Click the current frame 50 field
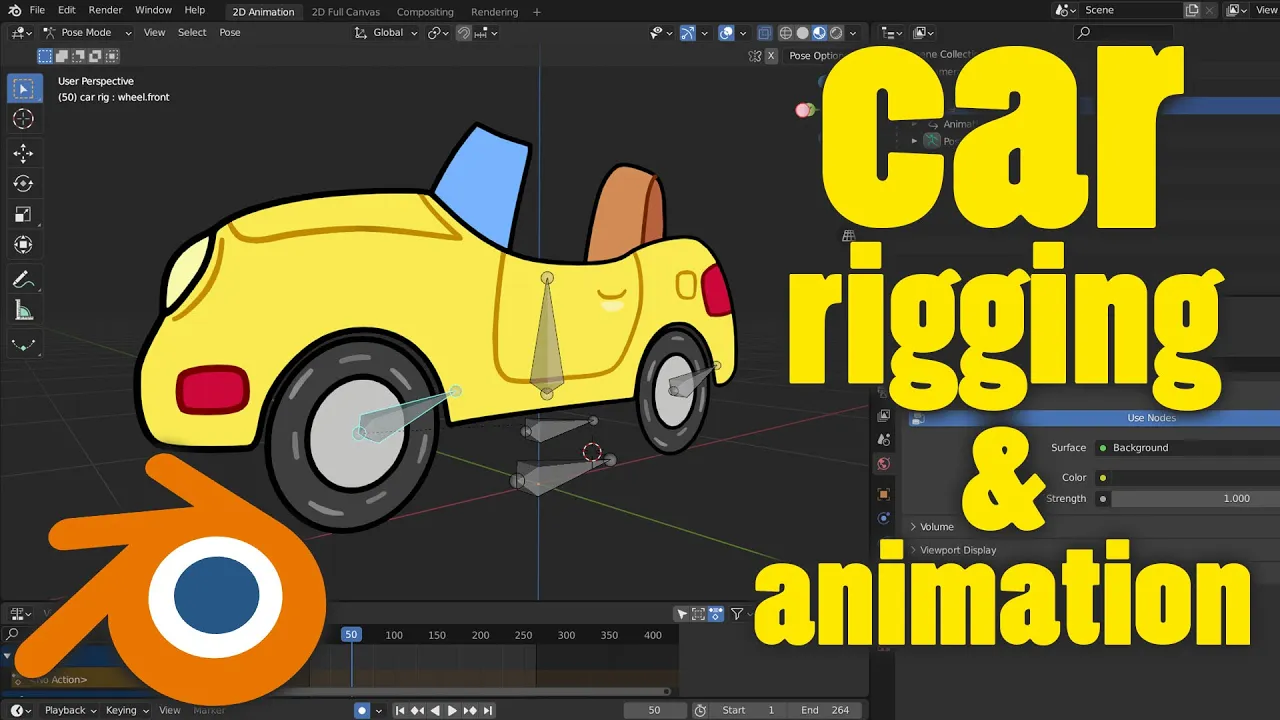This screenshot has height=720, width=1280. click(654, 710)
